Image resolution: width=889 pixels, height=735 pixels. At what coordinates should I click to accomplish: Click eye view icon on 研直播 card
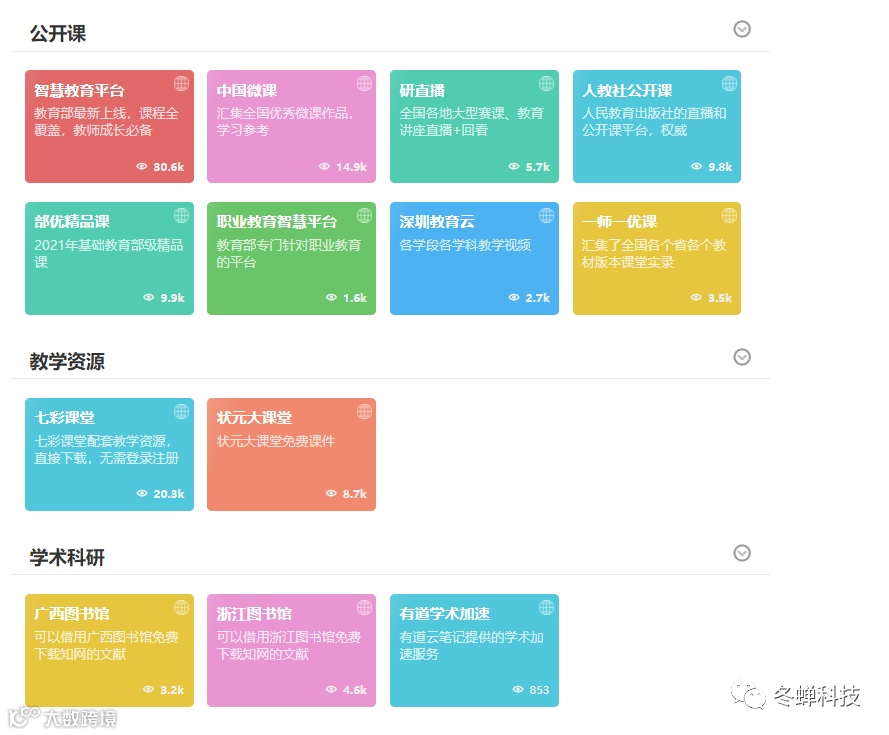pyautogui.click(x=514, y=166)
